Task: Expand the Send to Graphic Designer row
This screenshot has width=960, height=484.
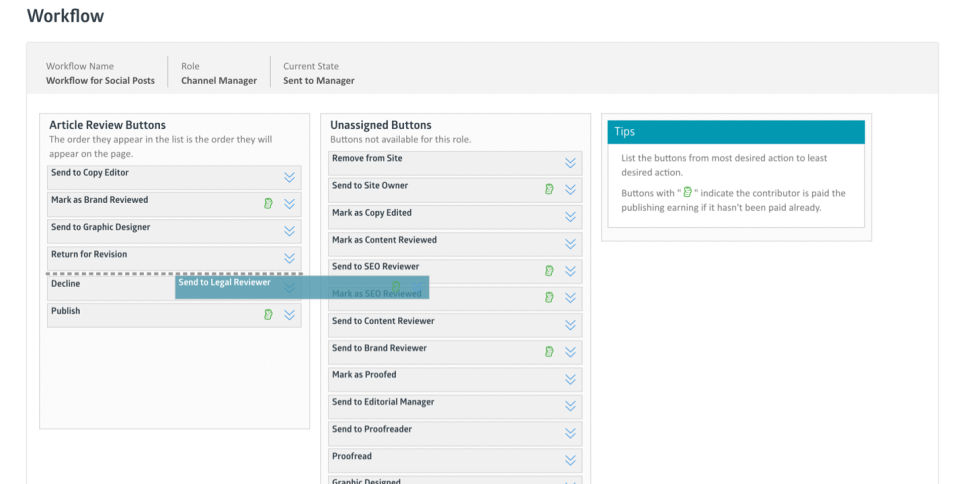Action: pos(289,231)
